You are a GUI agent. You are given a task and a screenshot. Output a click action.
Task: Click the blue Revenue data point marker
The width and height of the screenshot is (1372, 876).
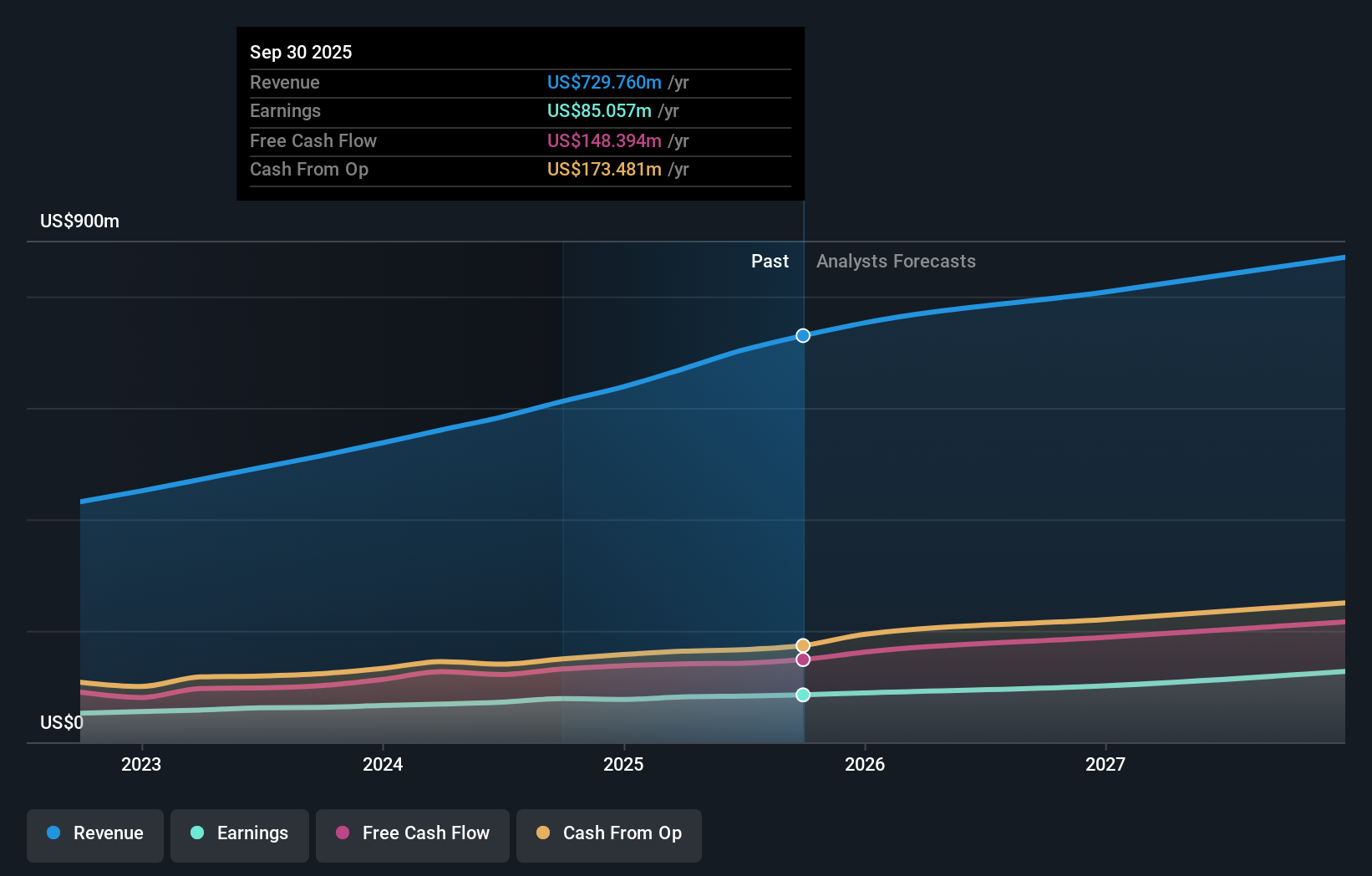pos(803,335)
